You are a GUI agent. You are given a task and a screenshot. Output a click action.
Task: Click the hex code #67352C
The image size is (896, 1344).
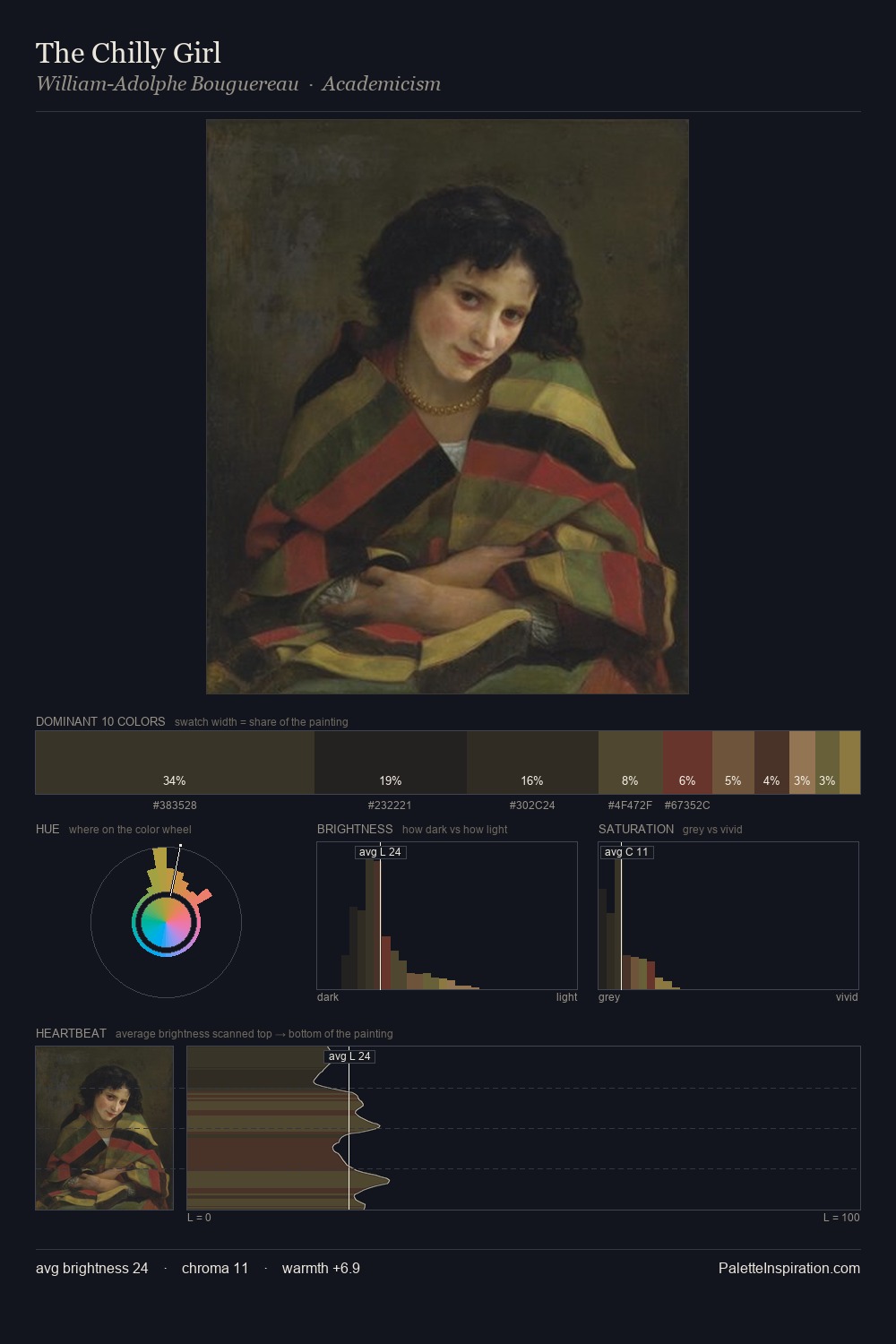(687, 806)
